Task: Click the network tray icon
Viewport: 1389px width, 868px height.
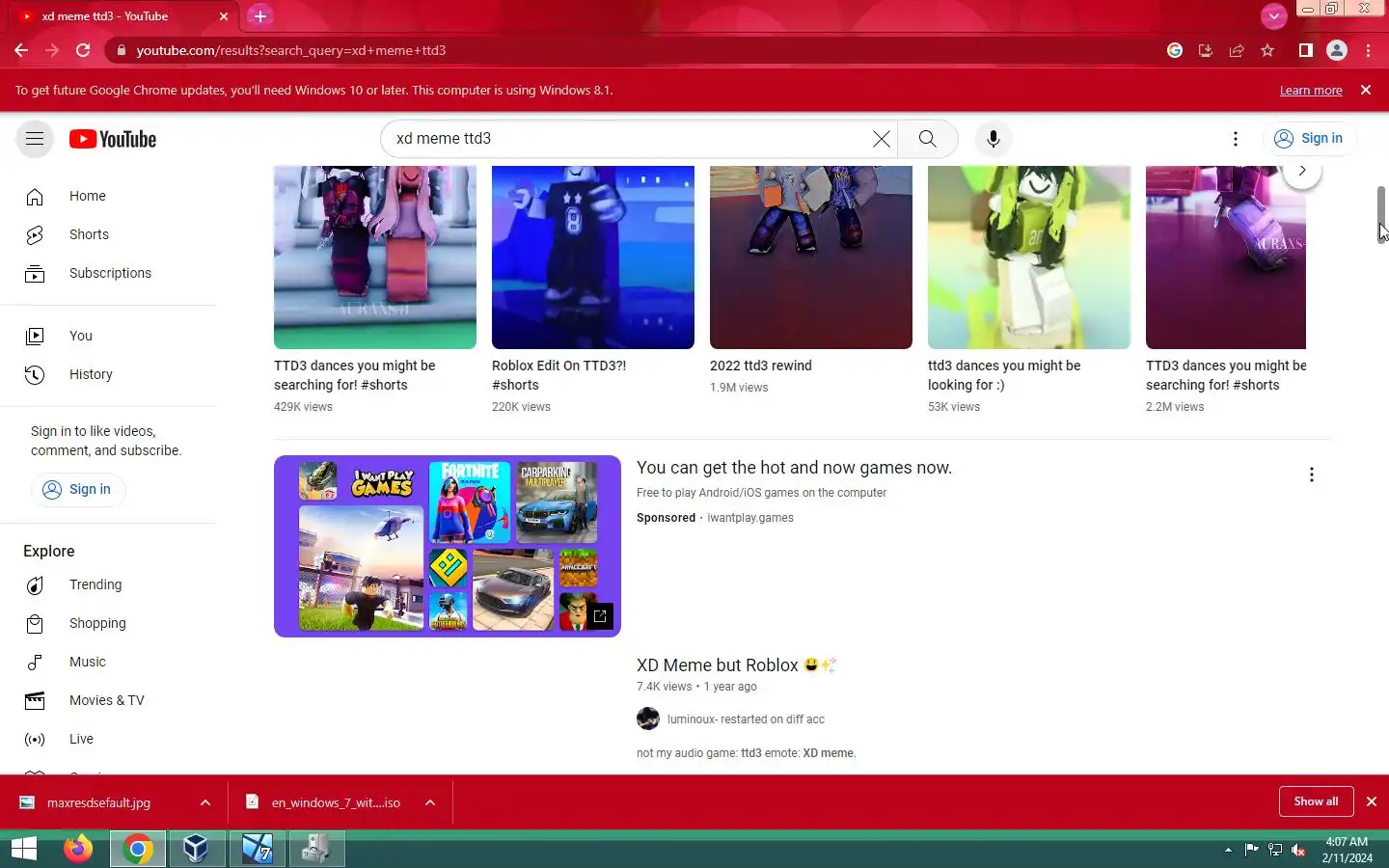Action: tap(1275, 850)
